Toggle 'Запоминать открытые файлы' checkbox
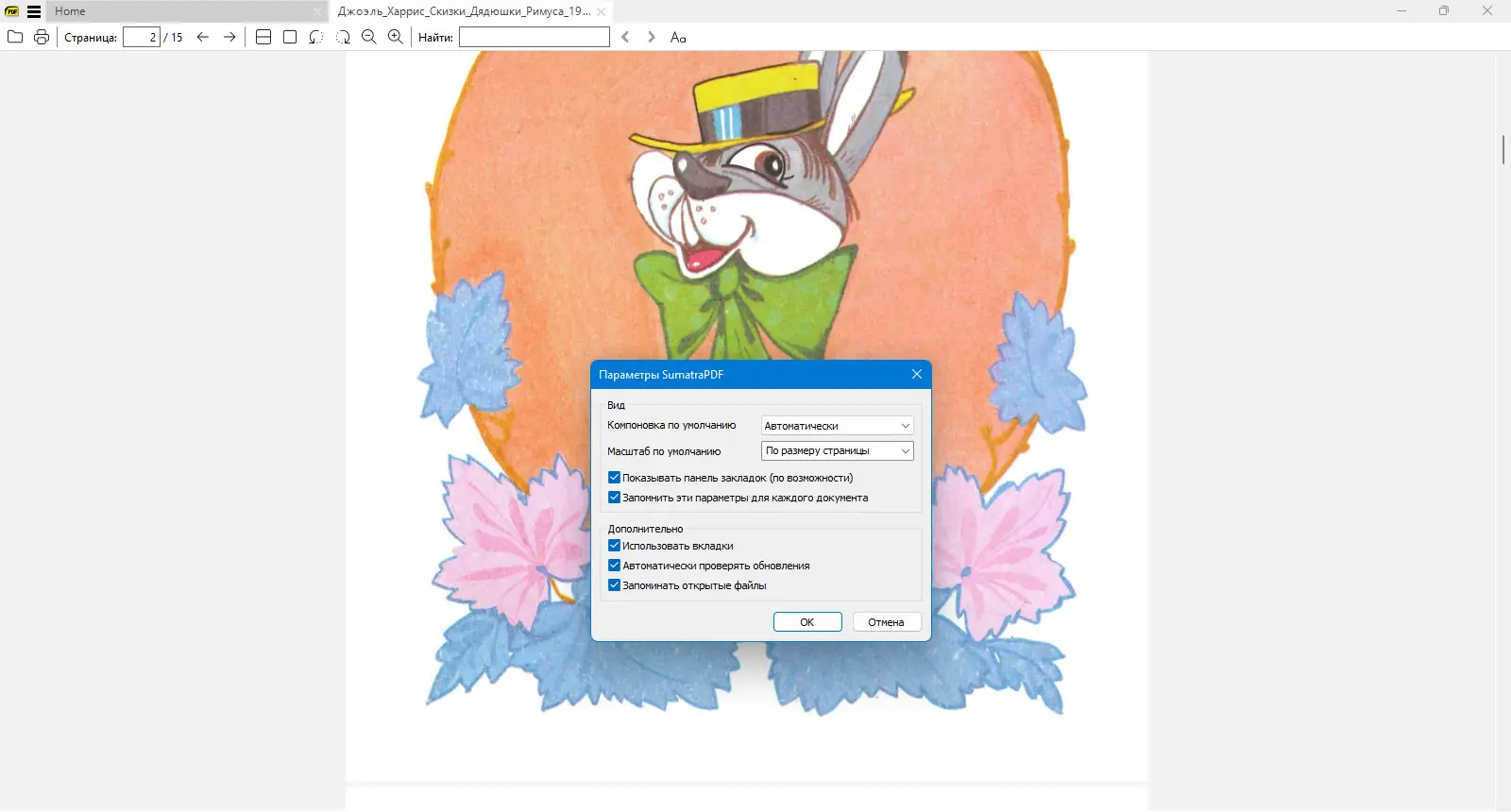This screenshot has height=812, width=1511. click(x=614, y=585)
